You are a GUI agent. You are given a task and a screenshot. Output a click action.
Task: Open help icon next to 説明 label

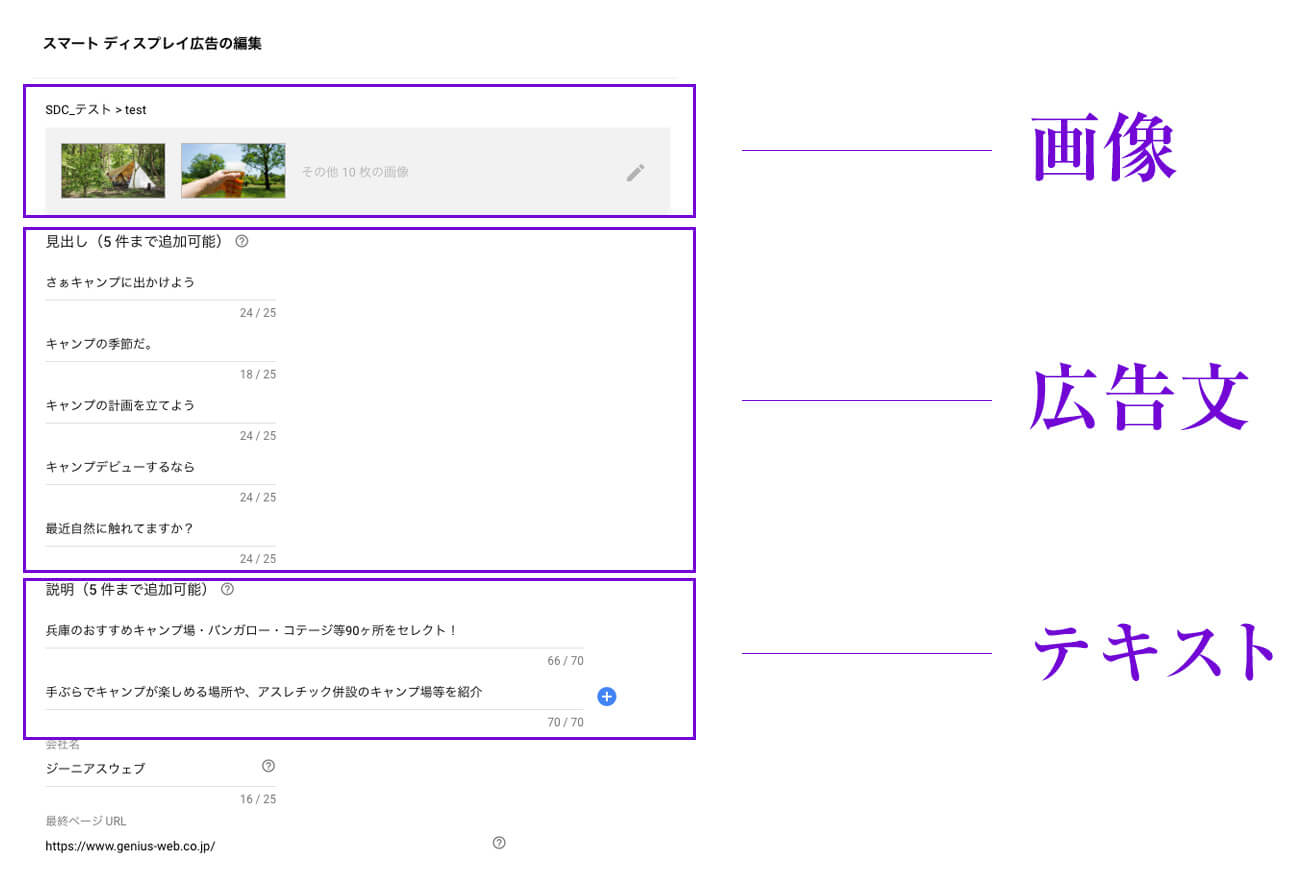(x=227, y=589)
